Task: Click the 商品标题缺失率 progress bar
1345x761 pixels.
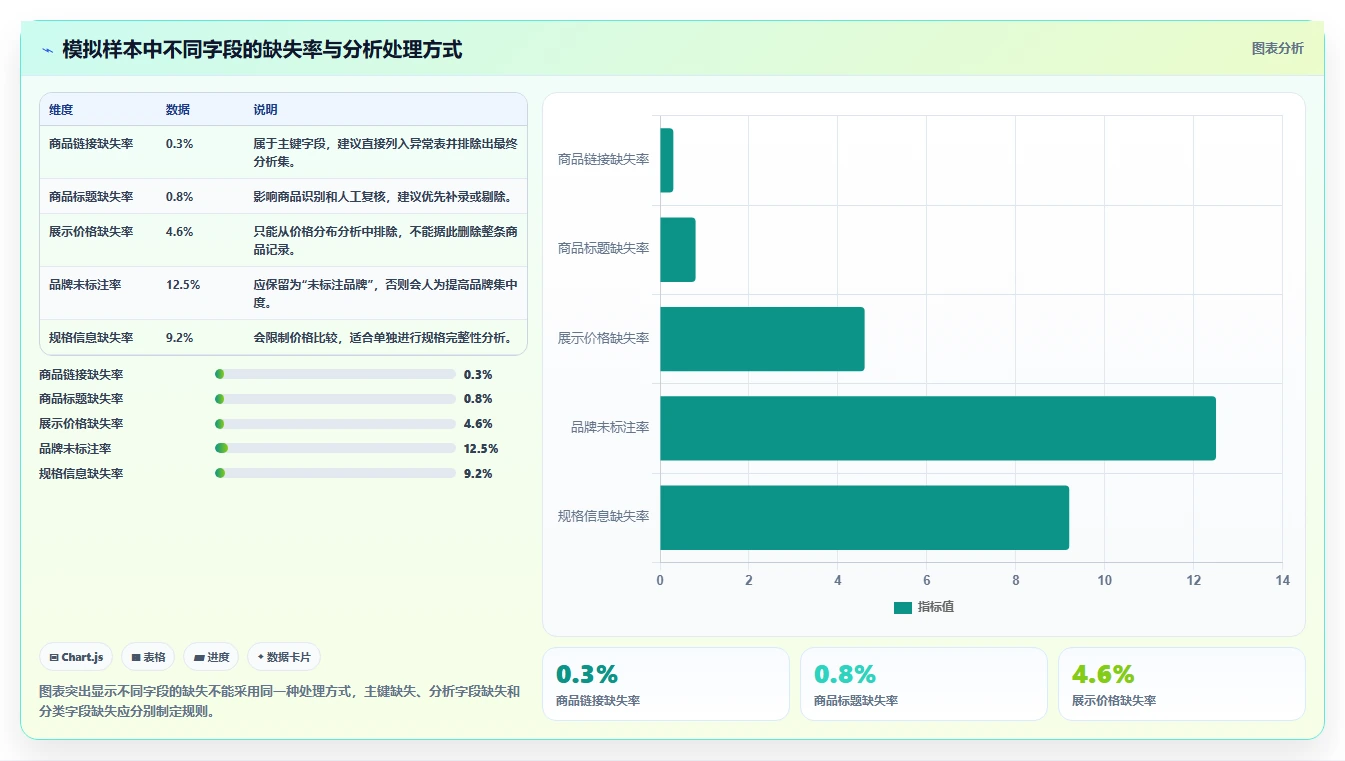Action: point(335,399)
